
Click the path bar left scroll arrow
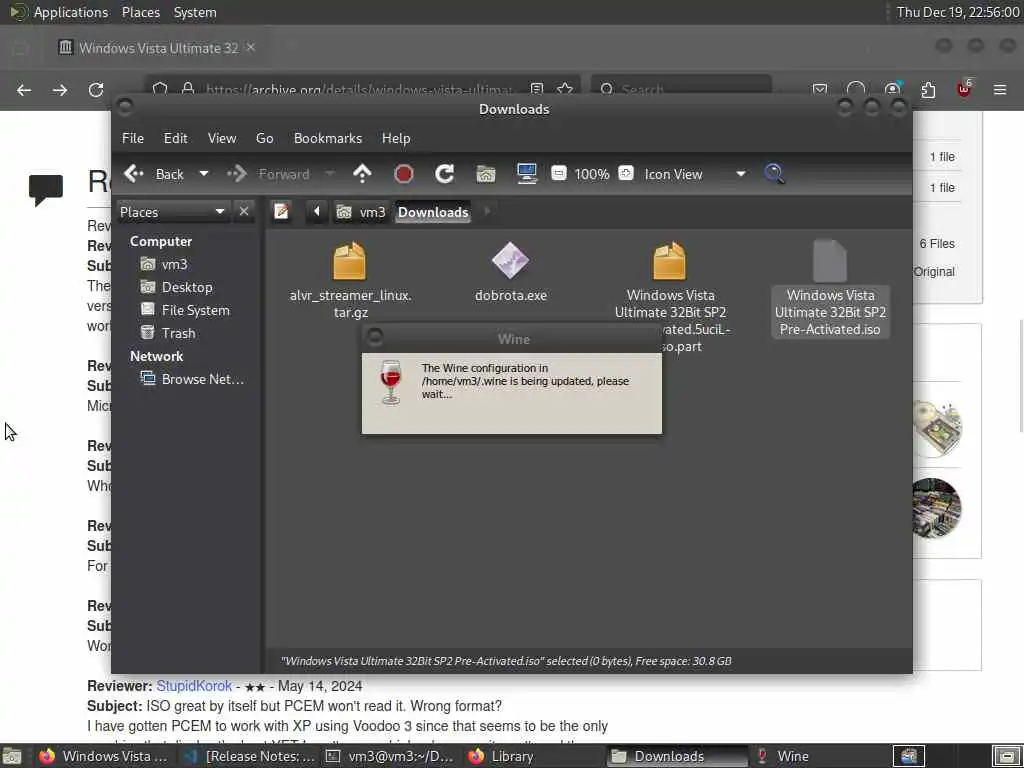point(317,212)
